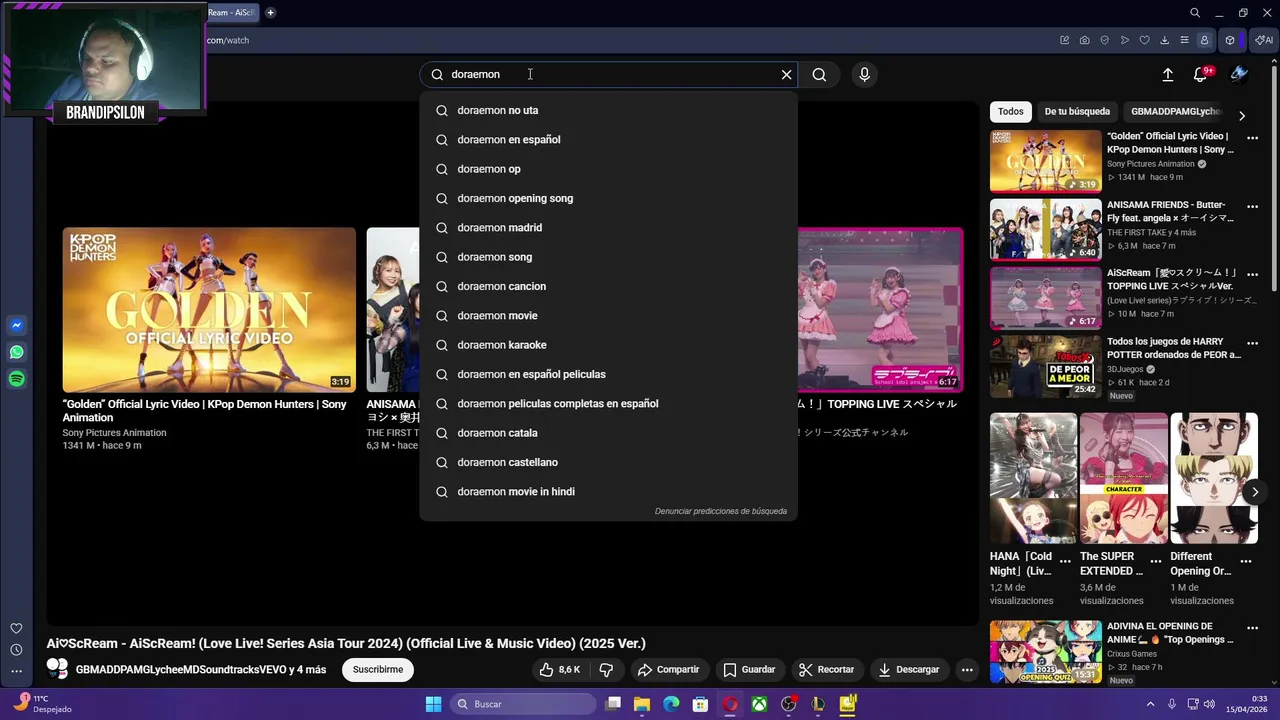The width and height of the screenshot is (1280, 720).
Task: Select suggestion "doraemon en español"
Action: (x=608, y=139)
